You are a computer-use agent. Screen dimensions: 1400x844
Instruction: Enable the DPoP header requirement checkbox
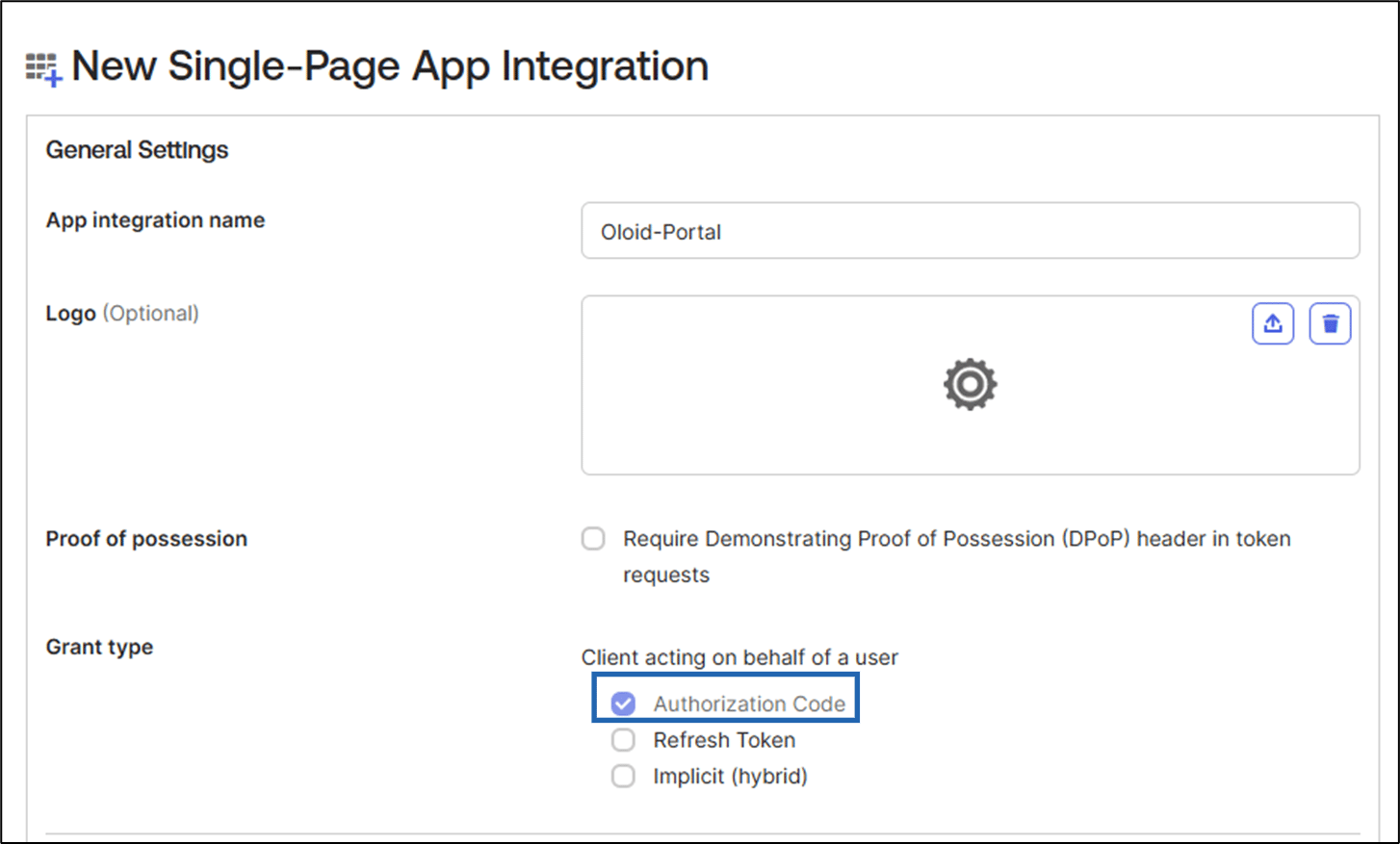tap(593, 539)
